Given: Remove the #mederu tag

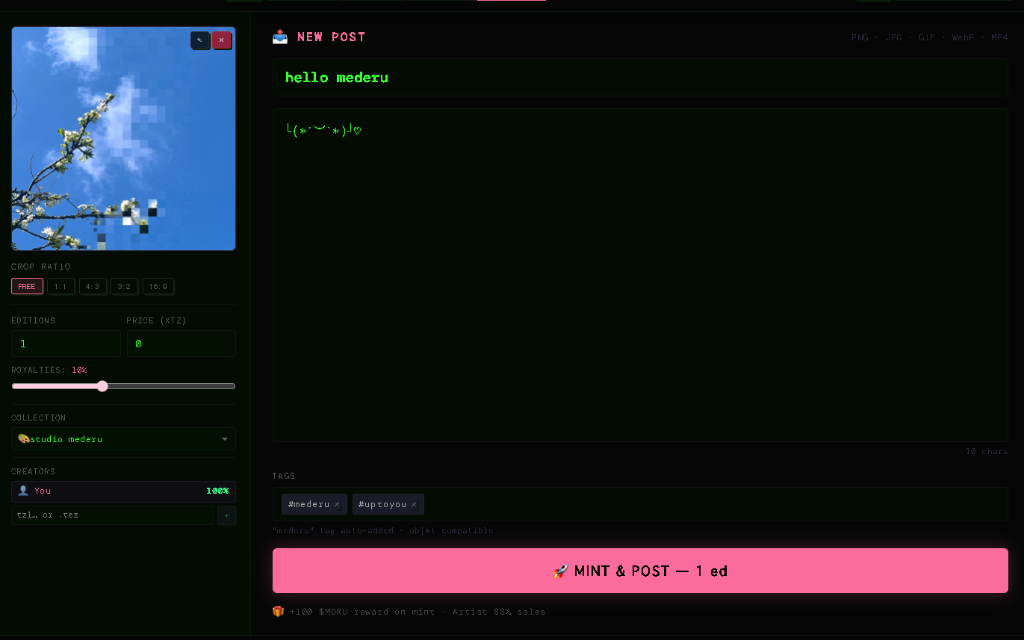Looking at the screenshot, I should coord(337,505).
